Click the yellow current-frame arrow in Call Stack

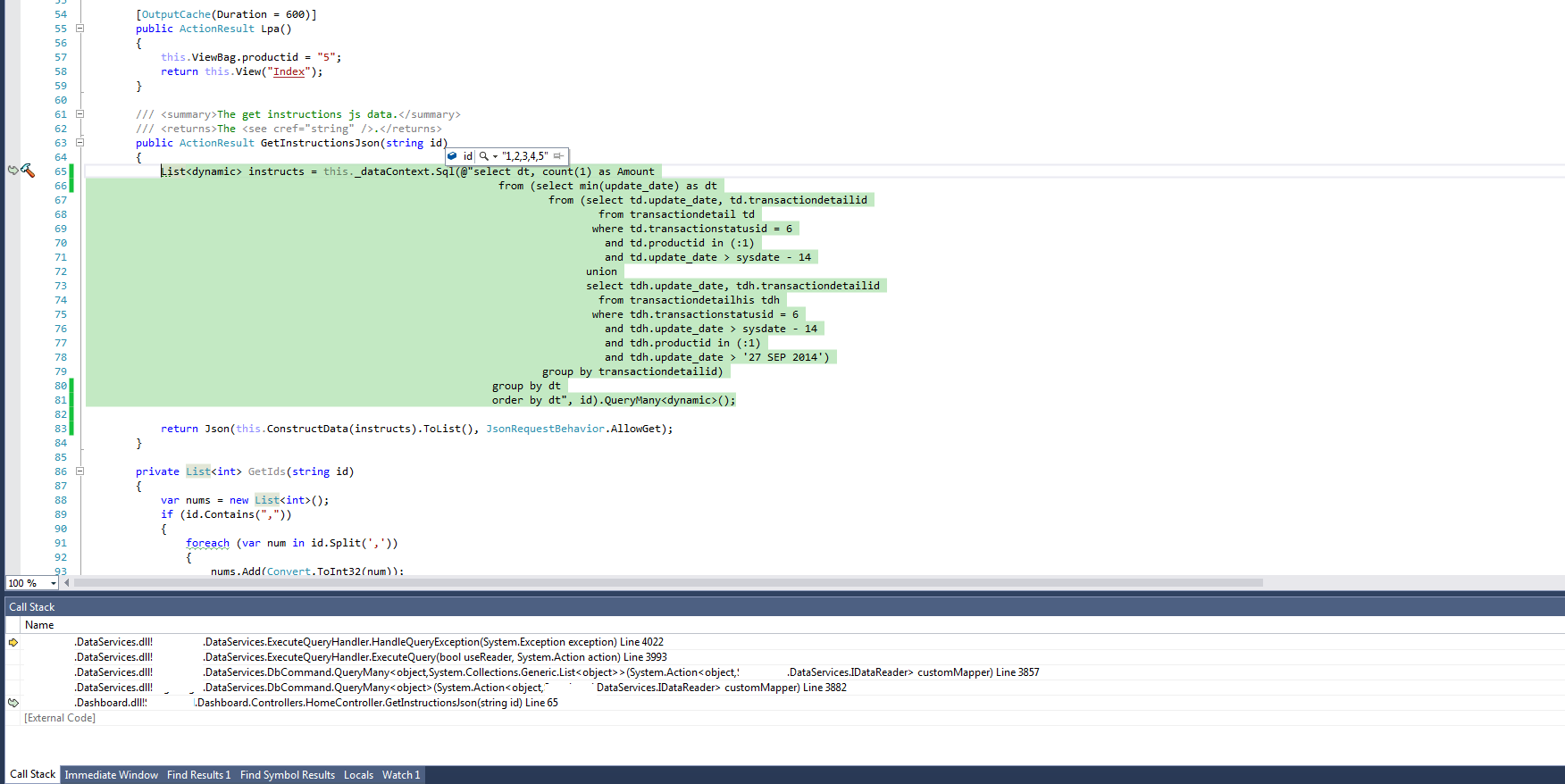click(13, 642)
